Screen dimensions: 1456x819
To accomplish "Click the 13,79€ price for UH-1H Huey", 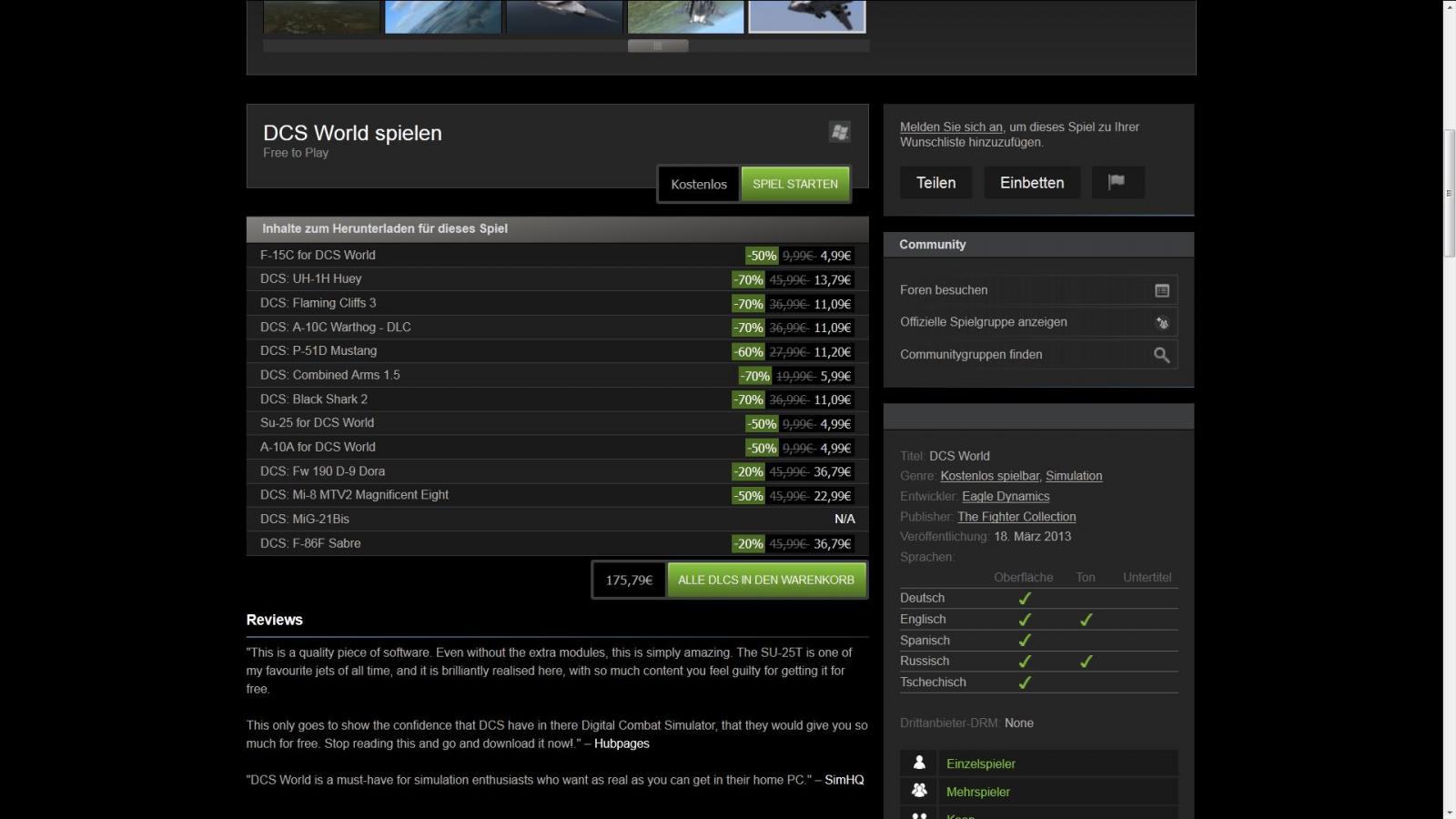I will pyautogui.click(x=833, y=279).
